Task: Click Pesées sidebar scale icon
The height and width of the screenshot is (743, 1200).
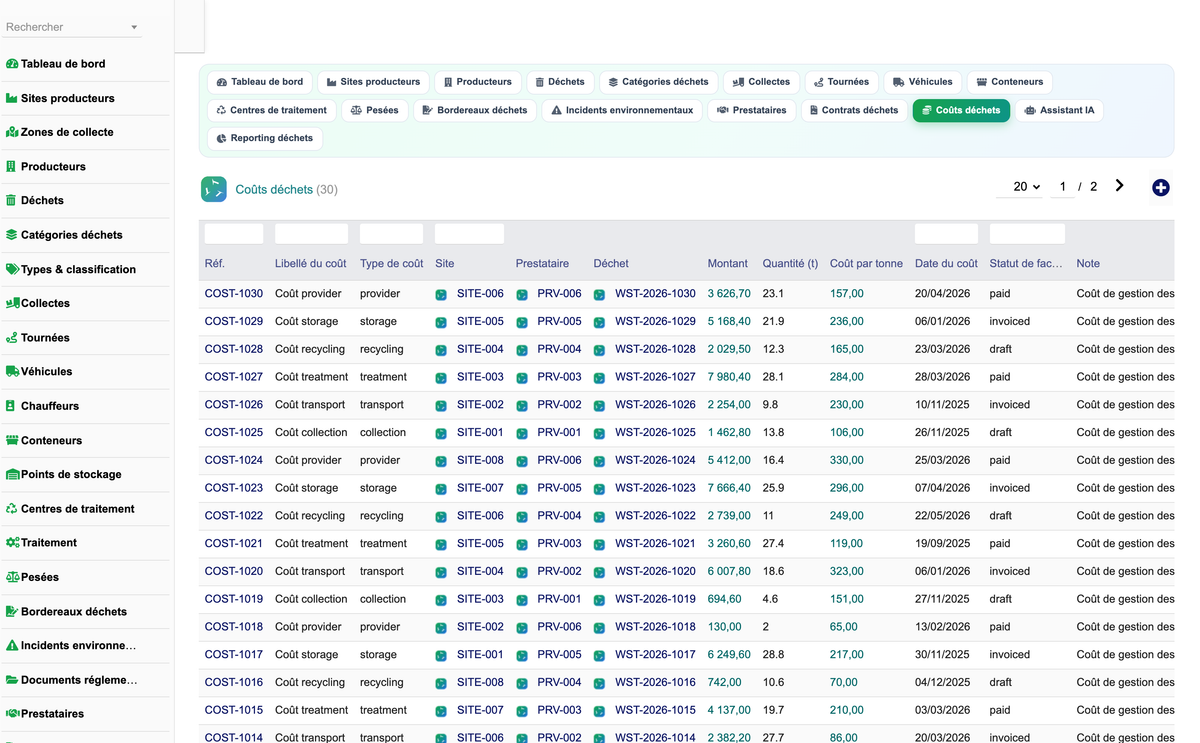Action: [12, 577]
